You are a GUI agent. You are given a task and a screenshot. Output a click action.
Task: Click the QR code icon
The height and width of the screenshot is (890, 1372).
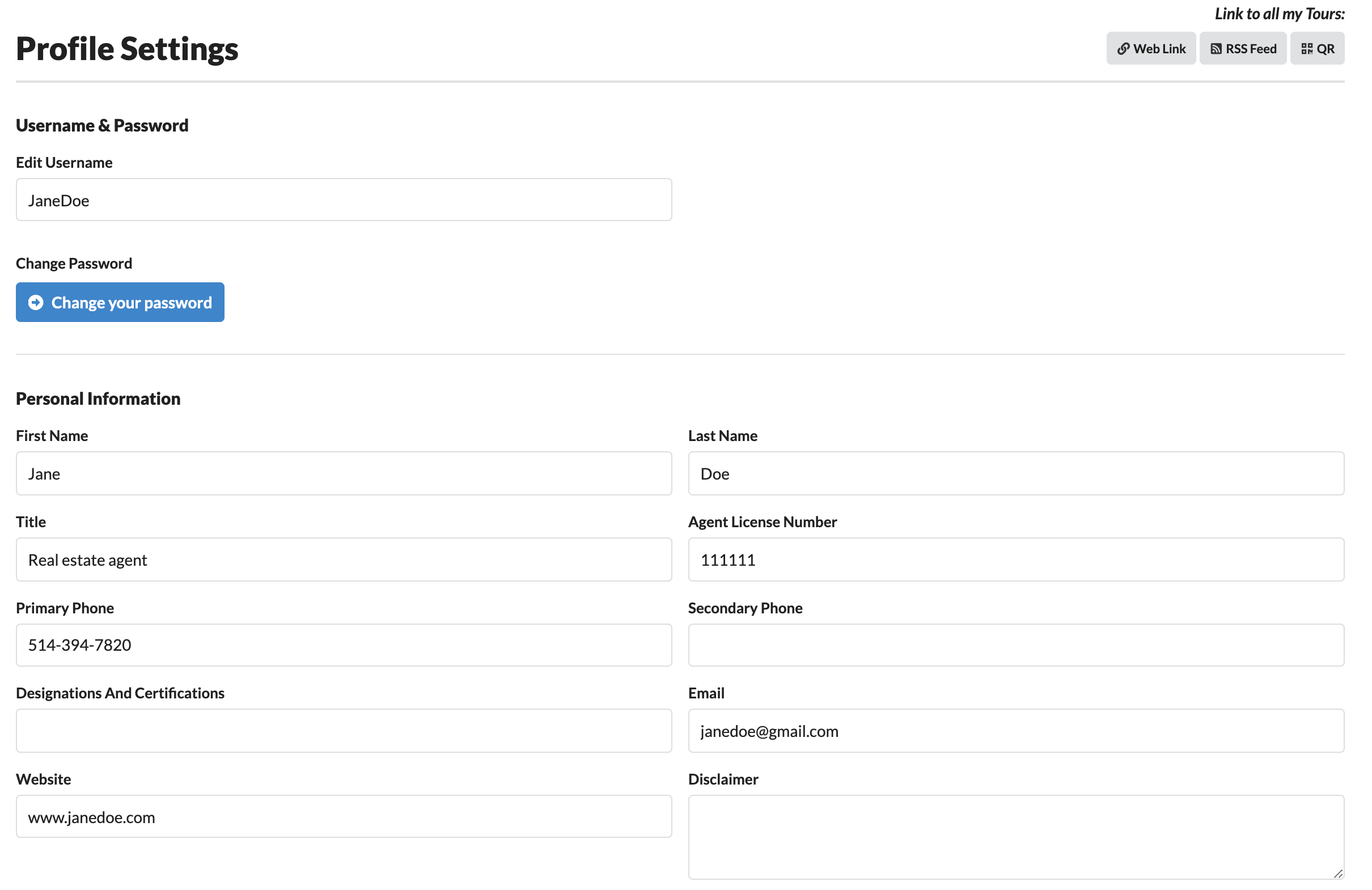(1306, 49)
